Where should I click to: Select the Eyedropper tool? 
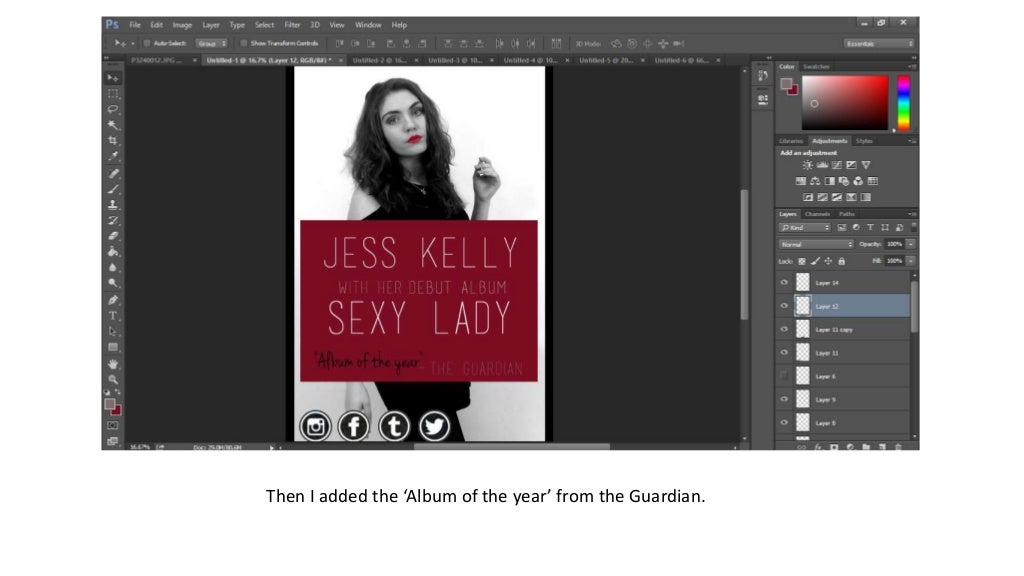click(113, 156)
